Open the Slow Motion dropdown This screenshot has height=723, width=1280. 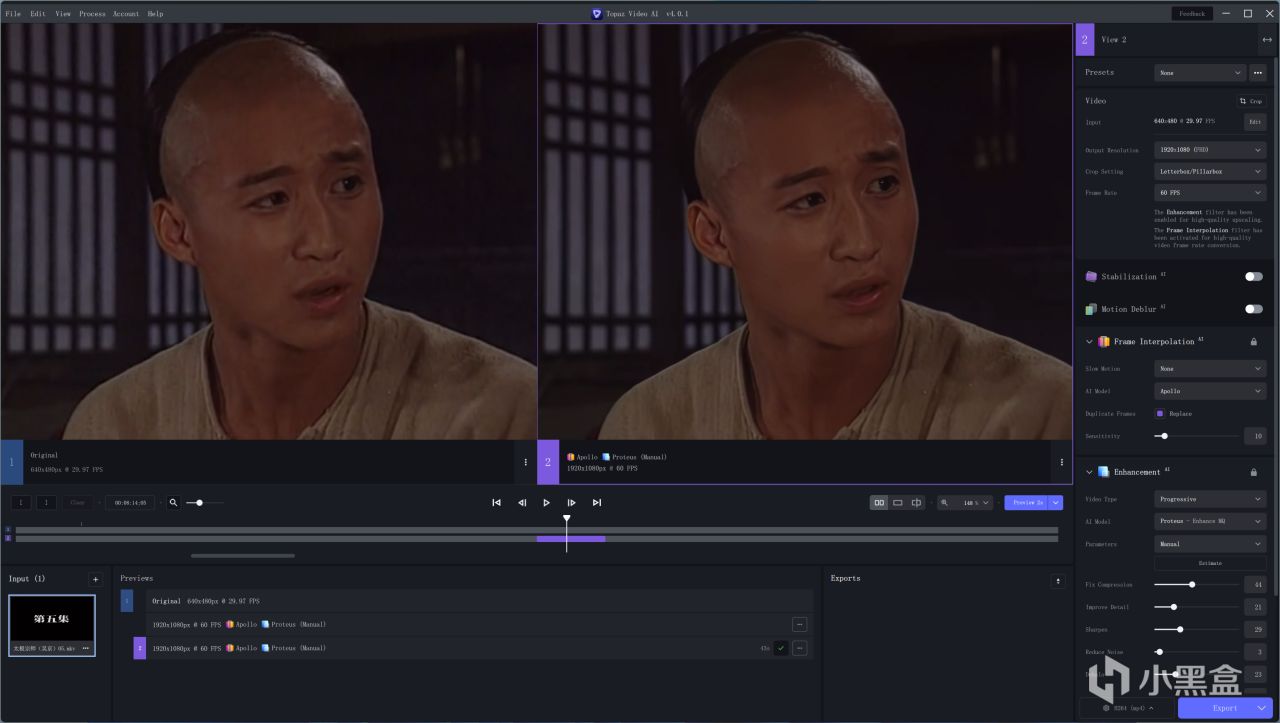coord(1210,369)
